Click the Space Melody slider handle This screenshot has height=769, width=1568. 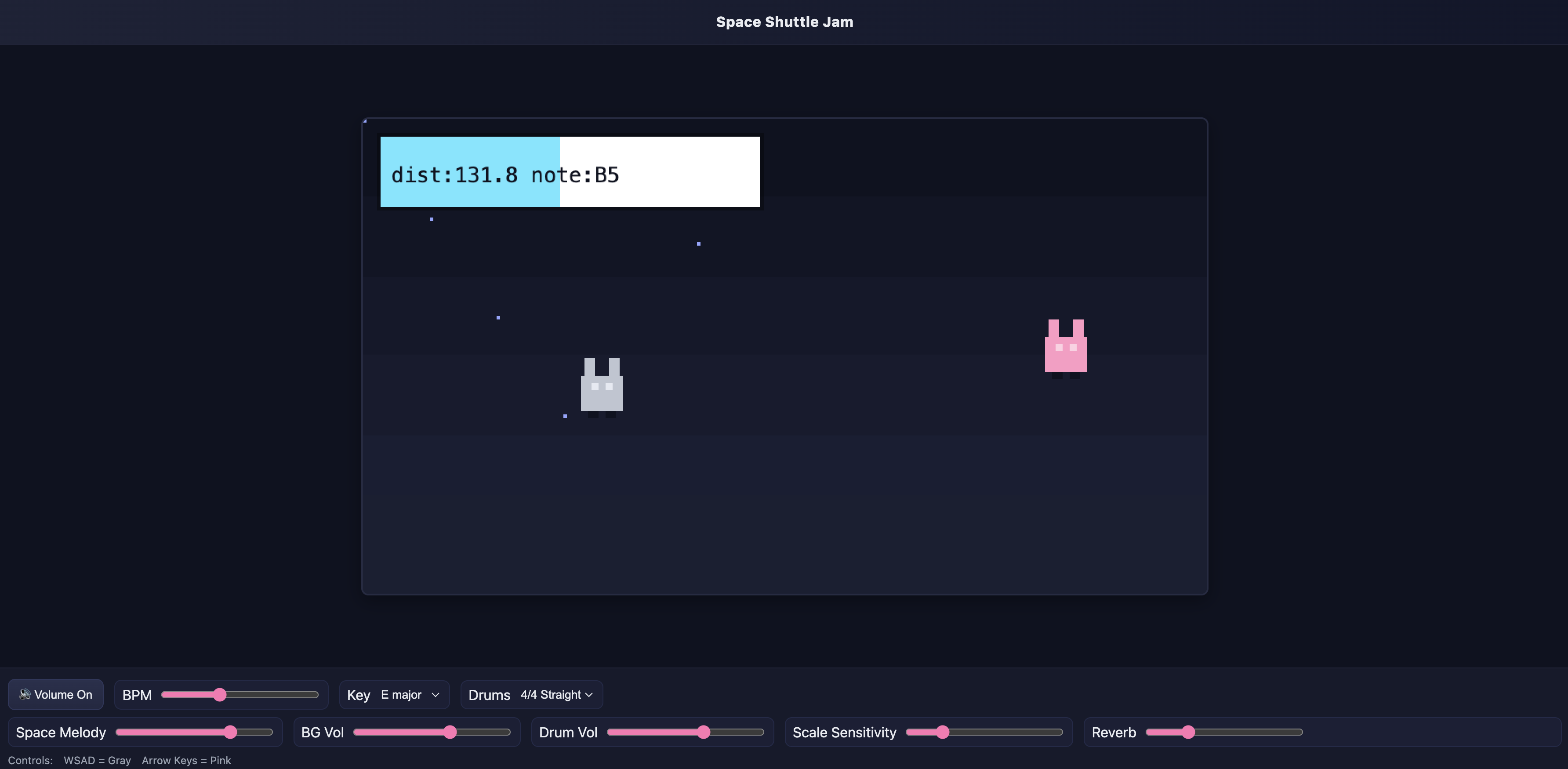[230, 732]
